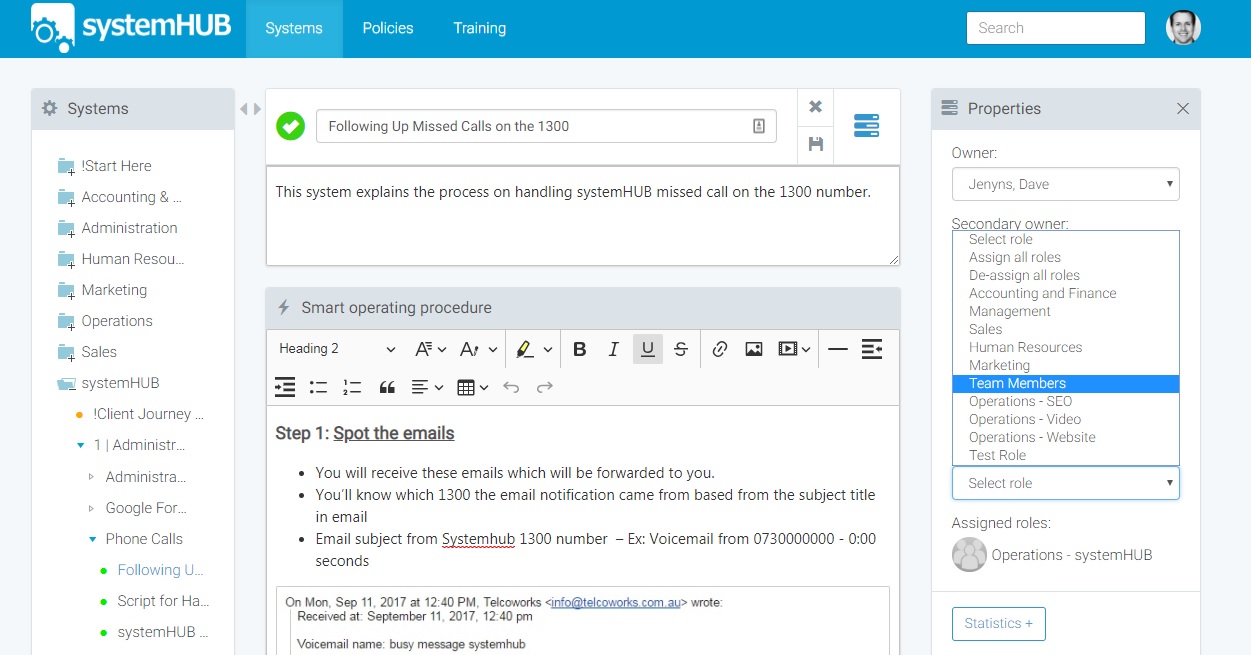Open highlight color dropdown arrow

(548, 349)
